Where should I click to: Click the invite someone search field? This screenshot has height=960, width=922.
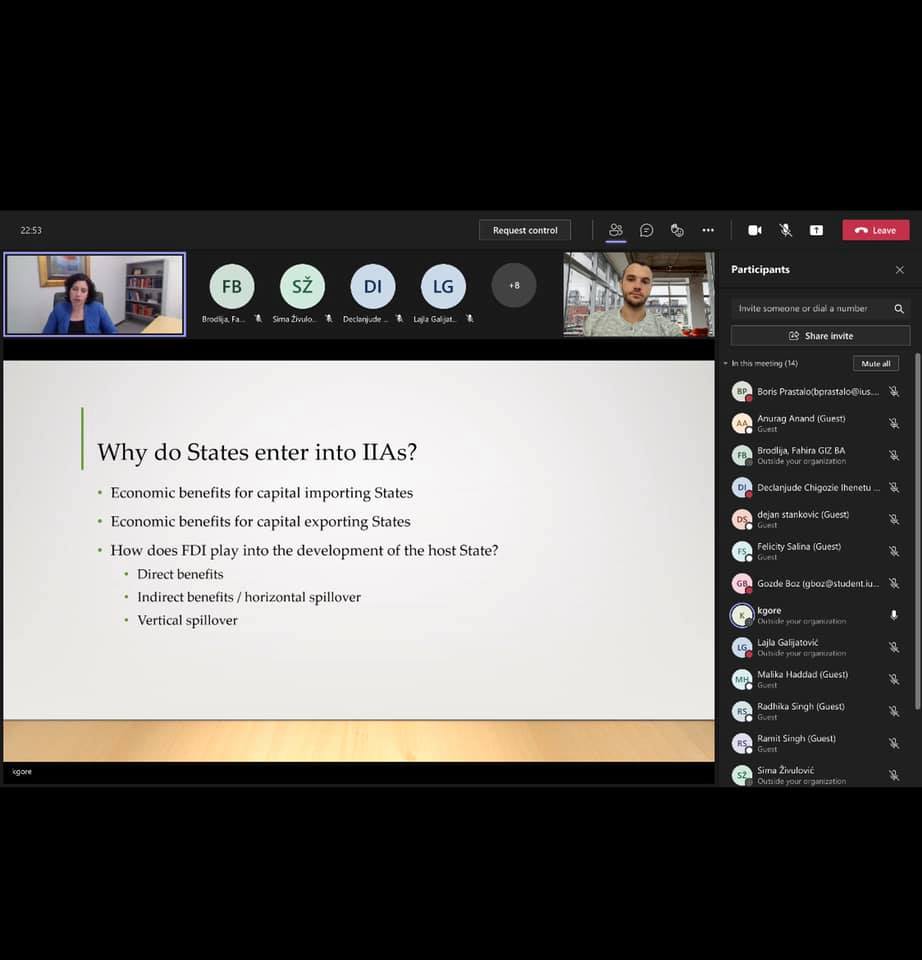click(x=810, y=309)
